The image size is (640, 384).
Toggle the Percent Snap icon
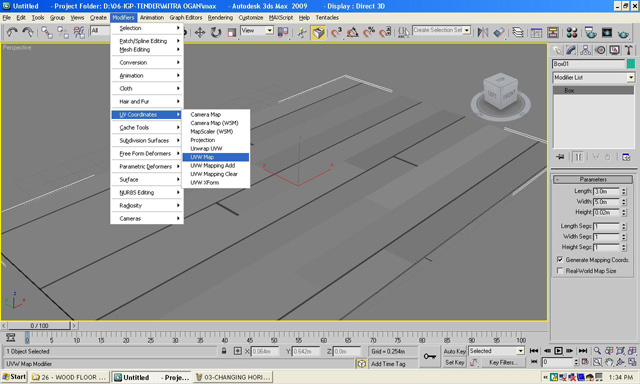coord(369,32)
